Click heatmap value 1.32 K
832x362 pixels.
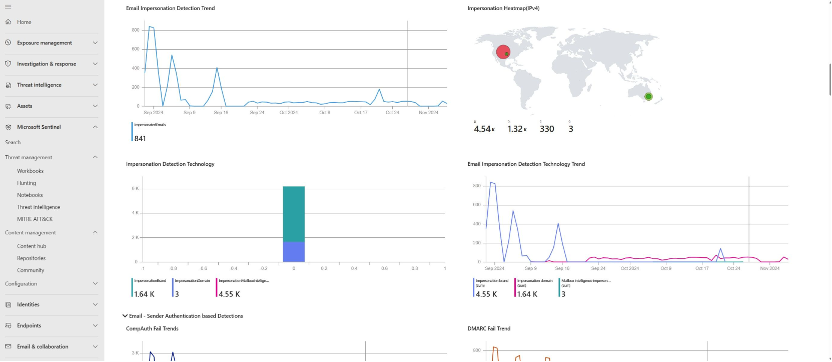pos(518,129)
